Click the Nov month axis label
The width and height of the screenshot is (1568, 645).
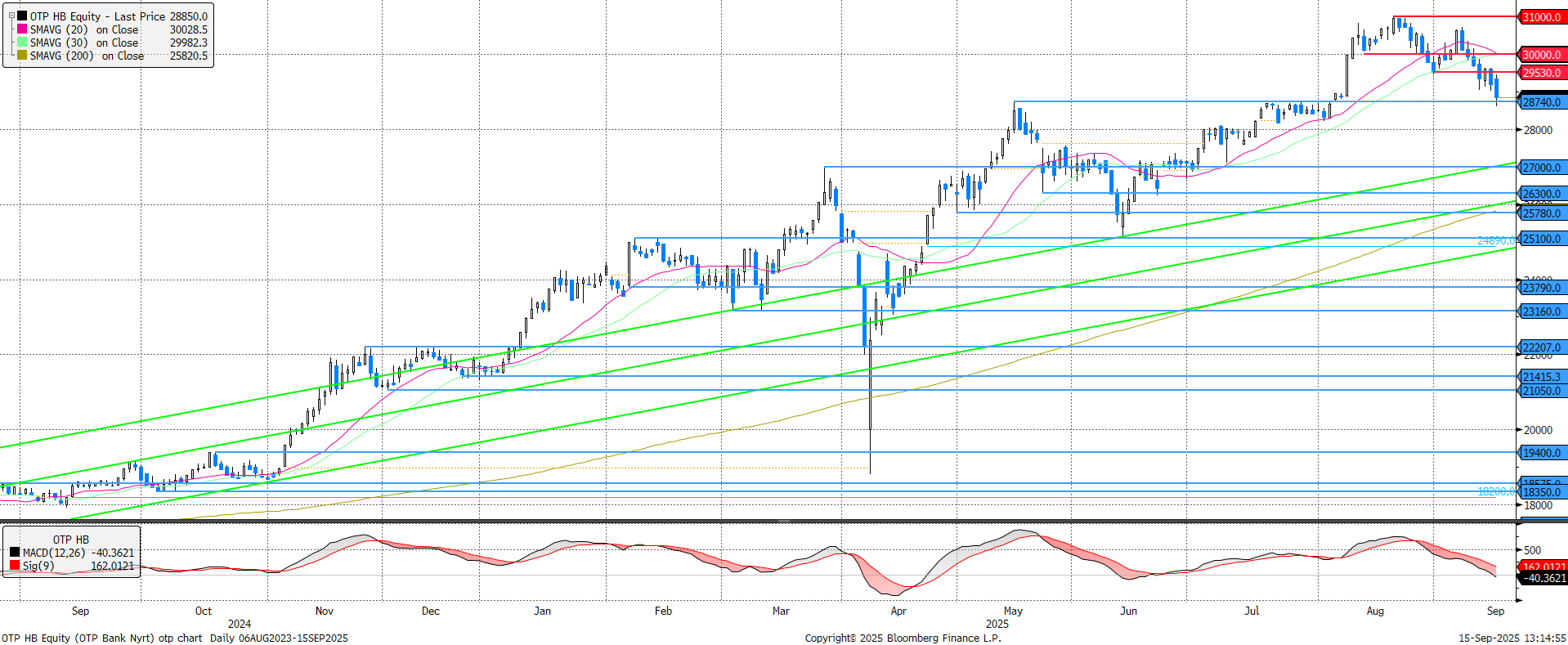325,611
